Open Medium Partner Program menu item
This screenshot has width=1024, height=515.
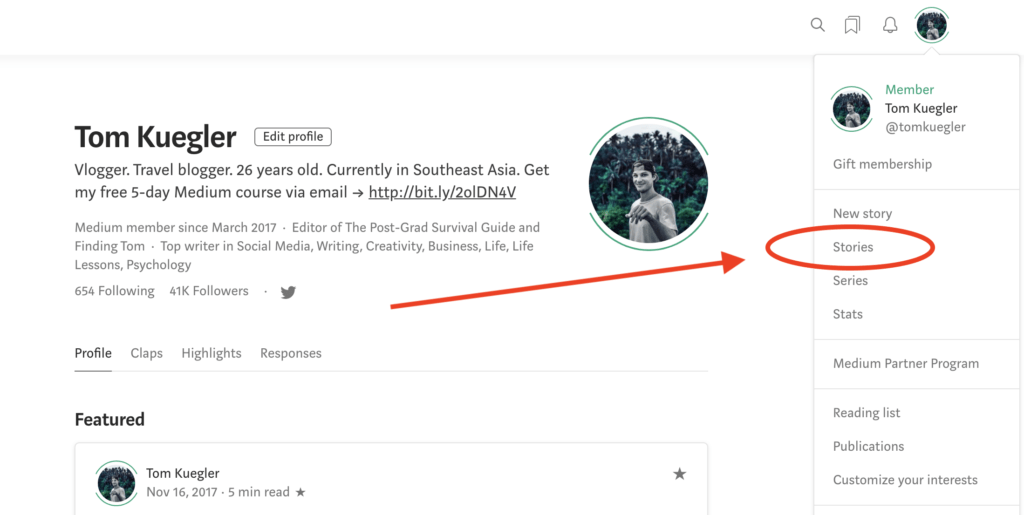[x=905, y=364]
